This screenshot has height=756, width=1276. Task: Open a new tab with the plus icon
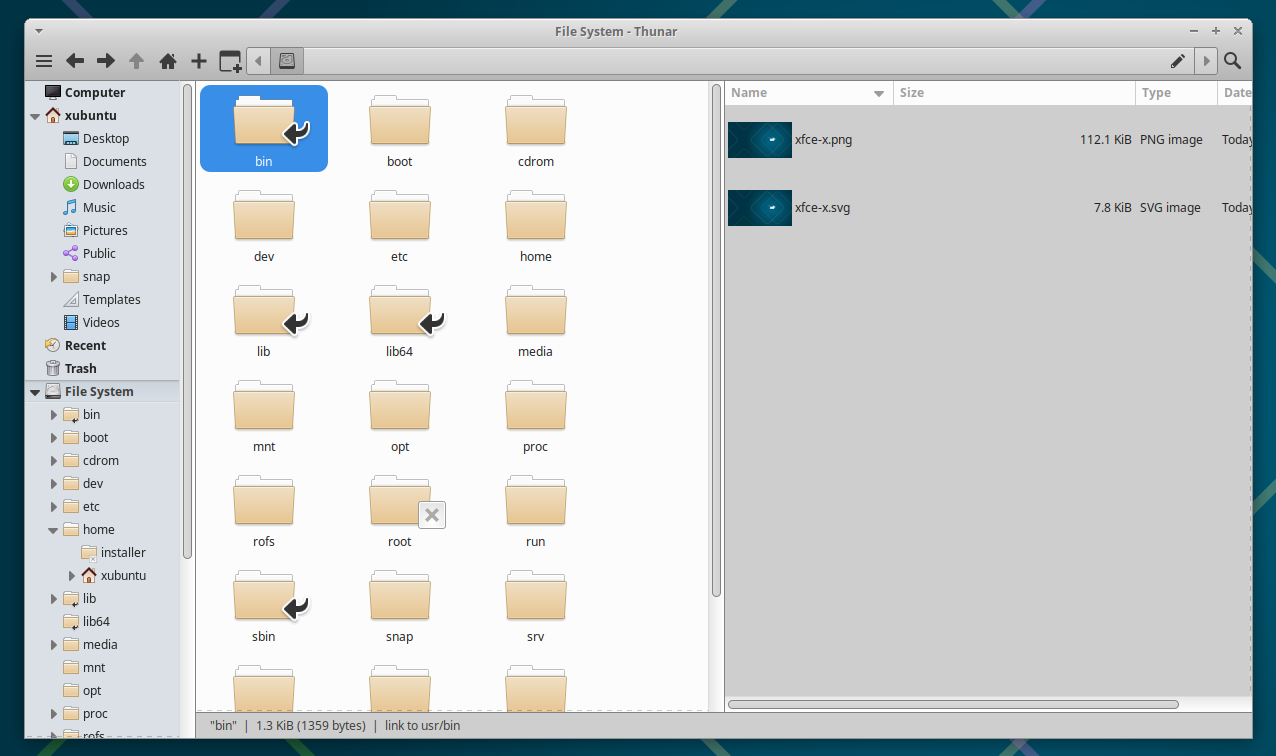[198, 60]
